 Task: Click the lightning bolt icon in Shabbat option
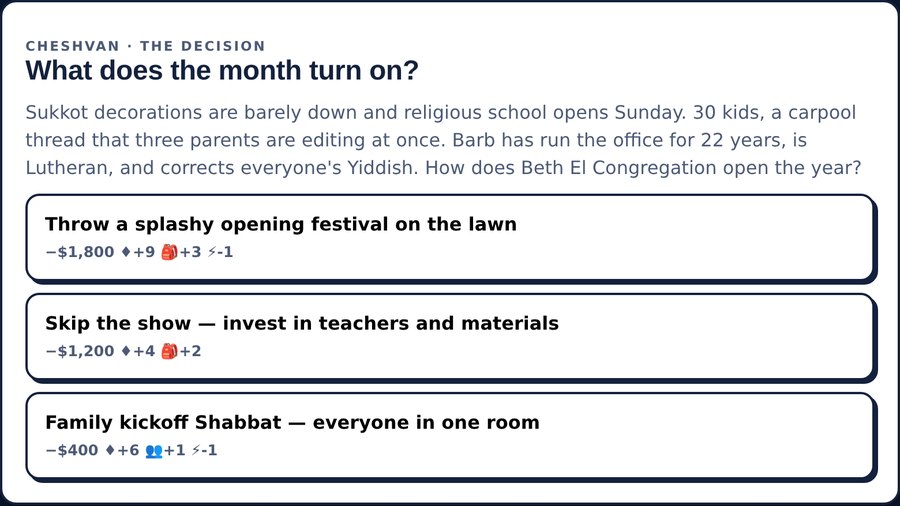(196, 450)
